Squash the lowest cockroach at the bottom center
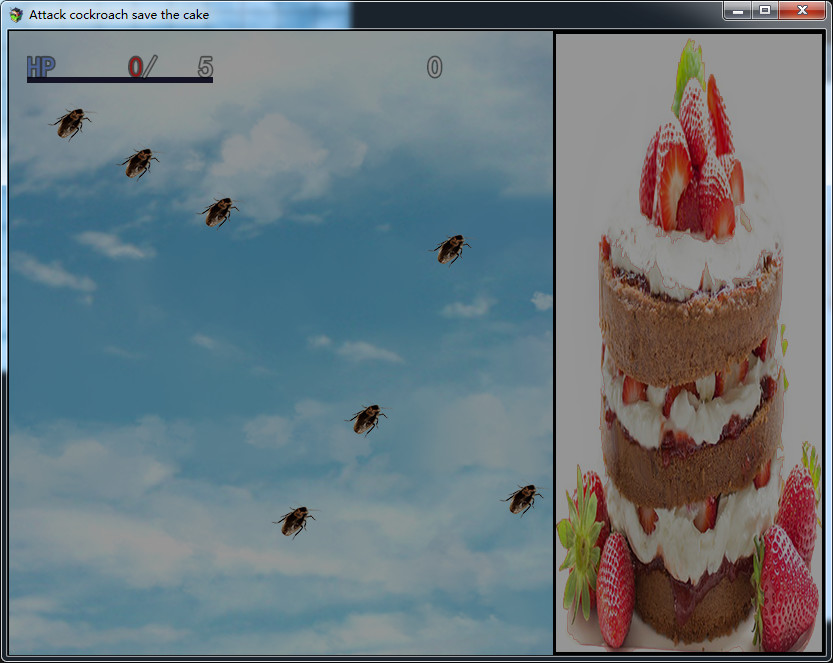The width and height of the screenshot is (833, 663). tap(295, 522)
